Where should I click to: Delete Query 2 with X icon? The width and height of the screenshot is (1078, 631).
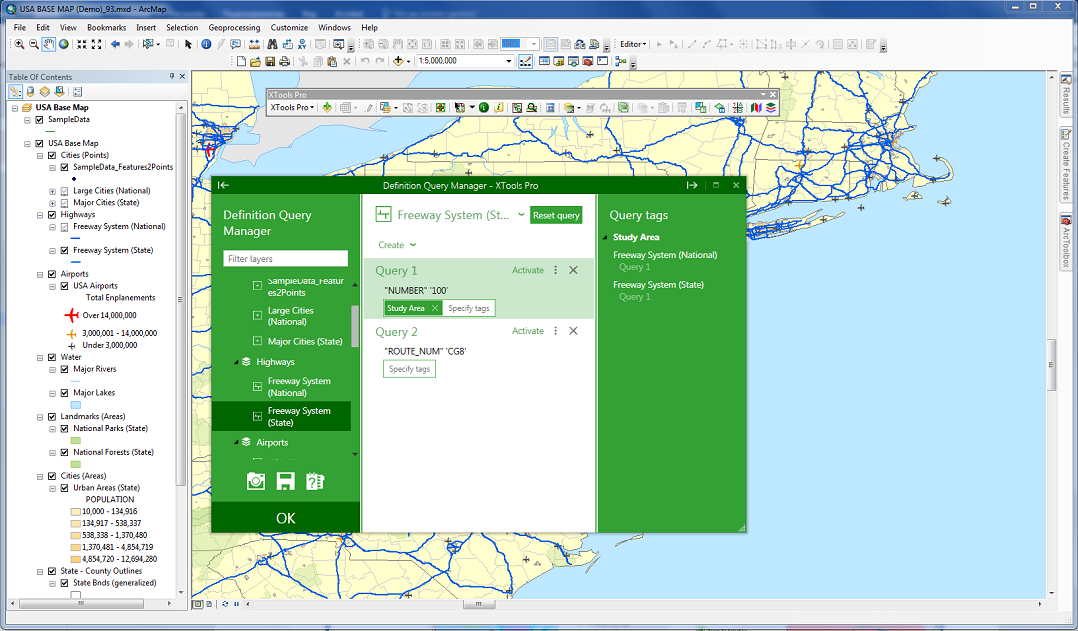573,331
